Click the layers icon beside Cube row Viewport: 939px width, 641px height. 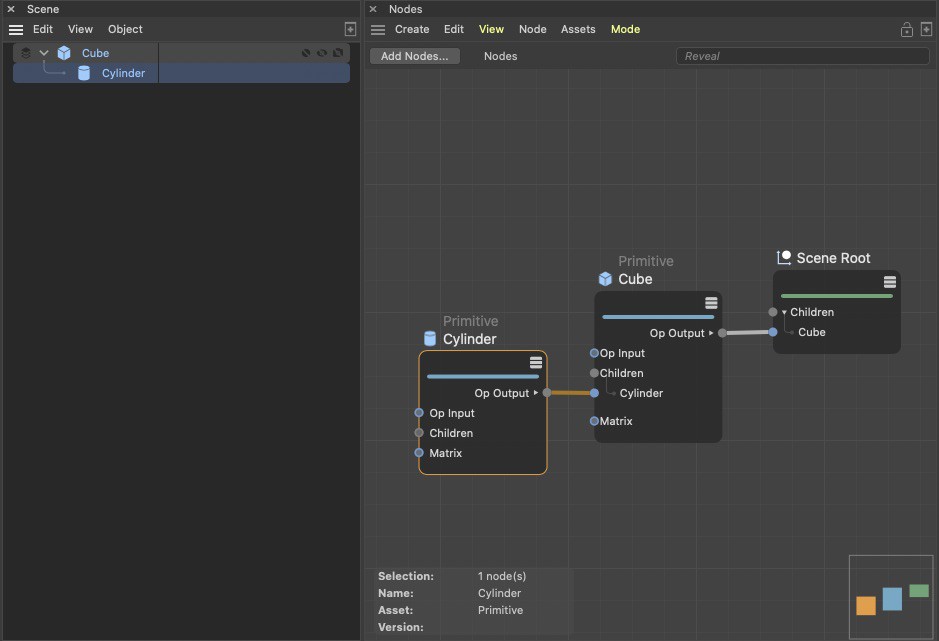(x=26, y=53)
